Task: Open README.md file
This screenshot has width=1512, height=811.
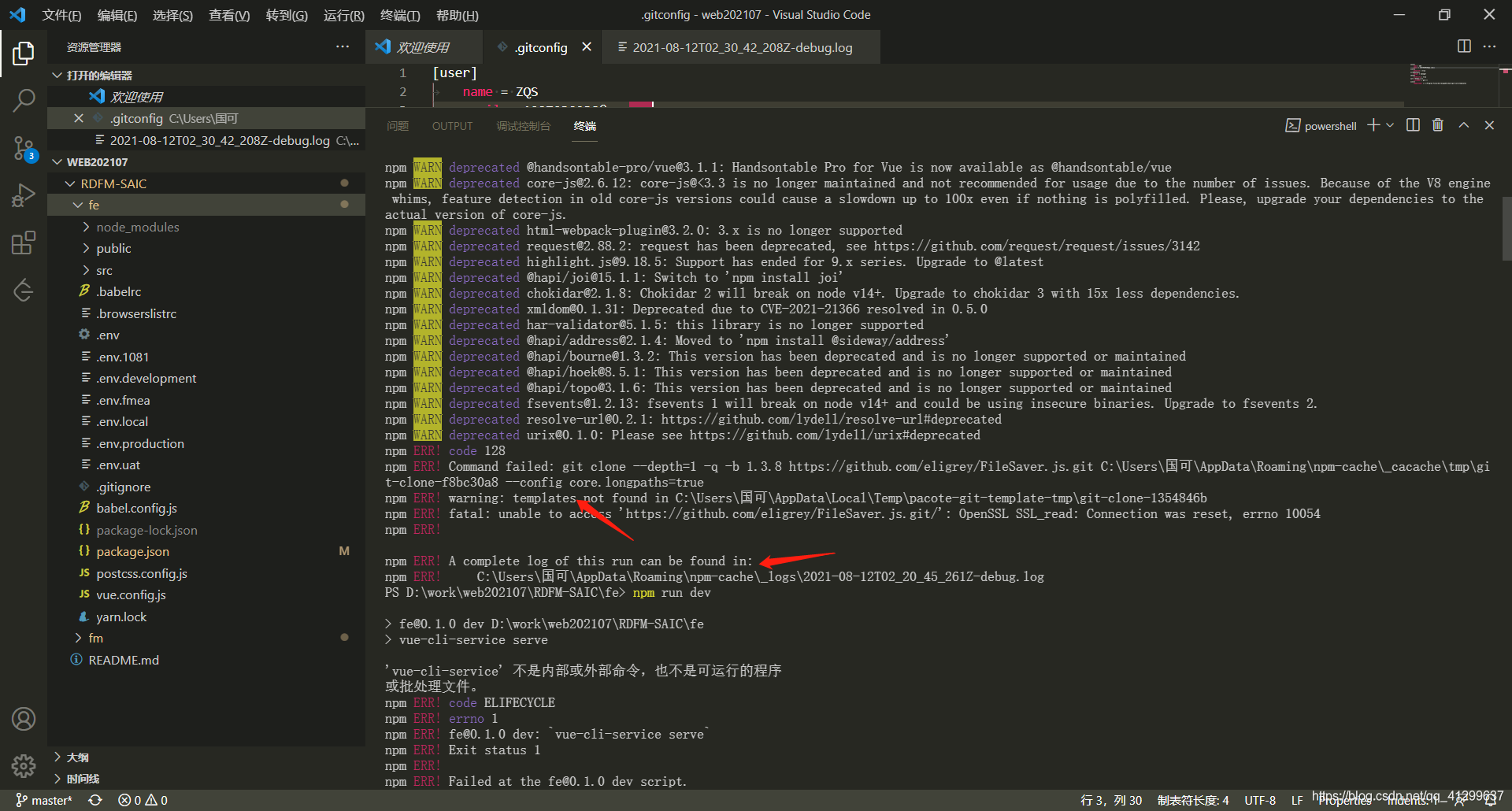Action: point(206,660)
